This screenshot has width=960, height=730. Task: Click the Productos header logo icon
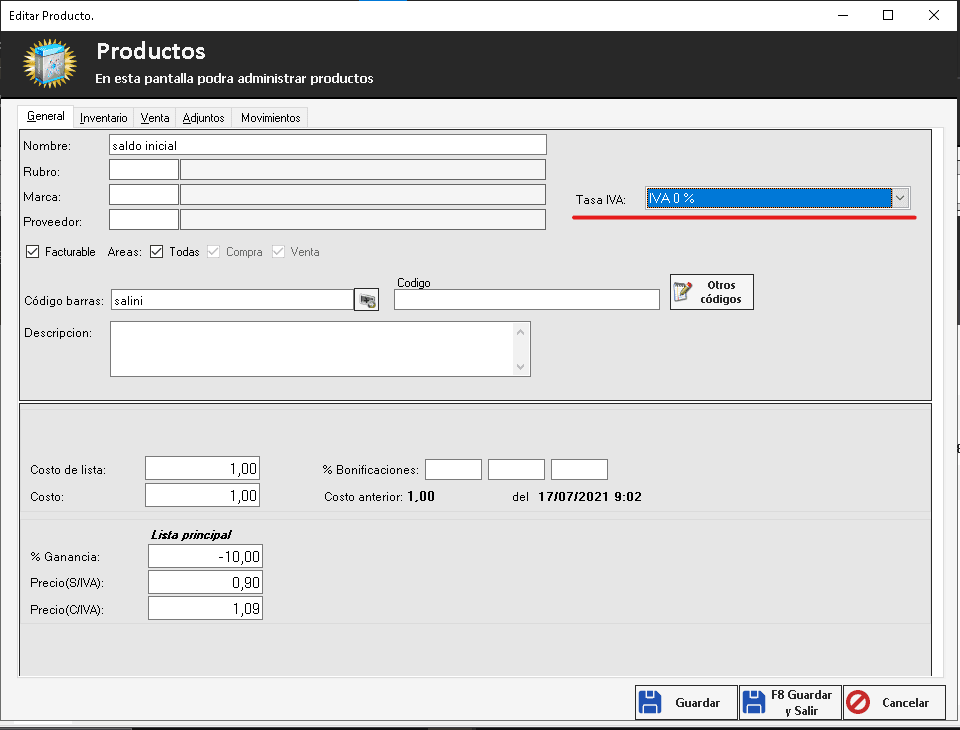pyautogui.click(x=50, y=65)
